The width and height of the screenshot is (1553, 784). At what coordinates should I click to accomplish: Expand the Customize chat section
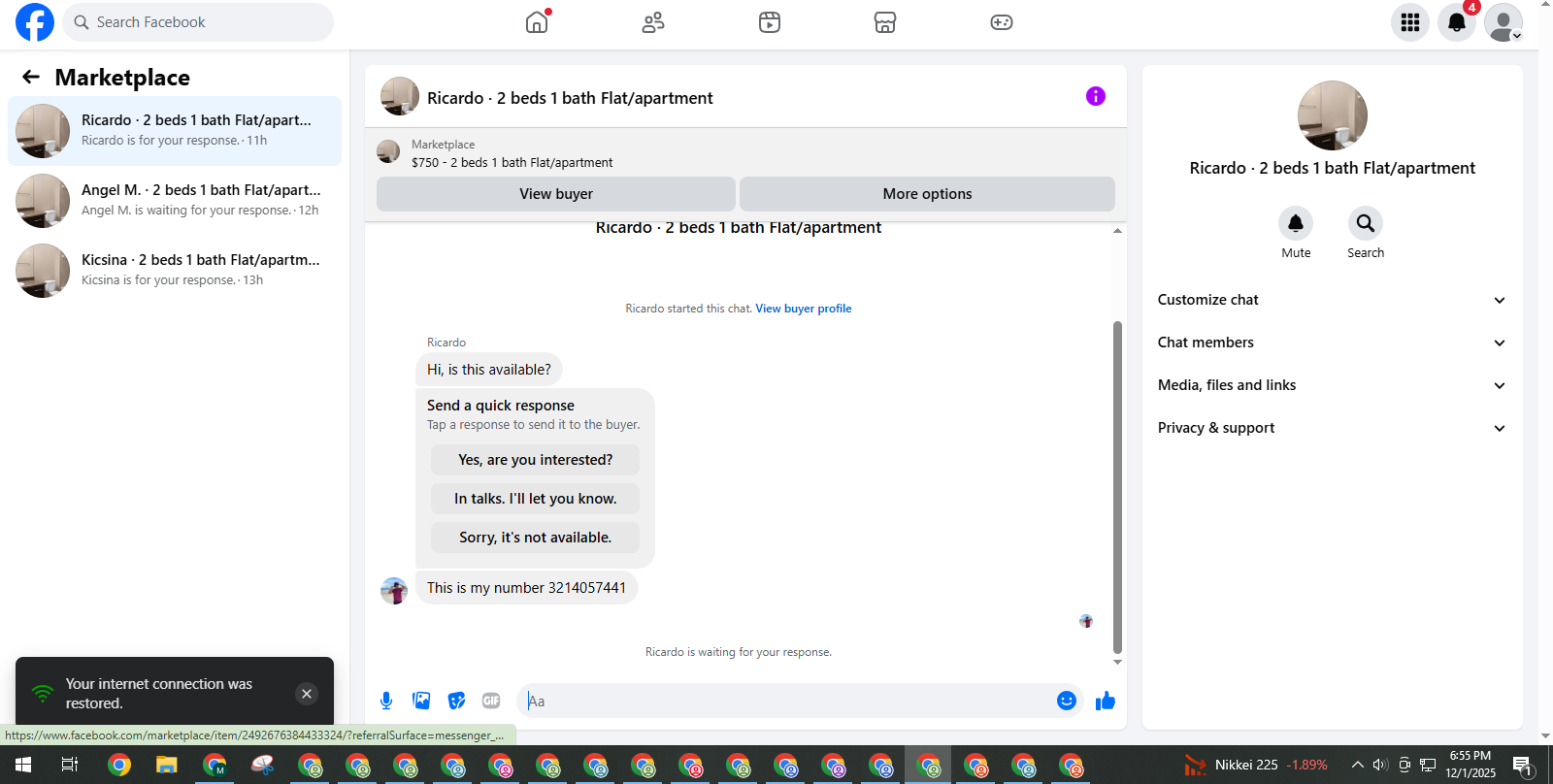1333,300
